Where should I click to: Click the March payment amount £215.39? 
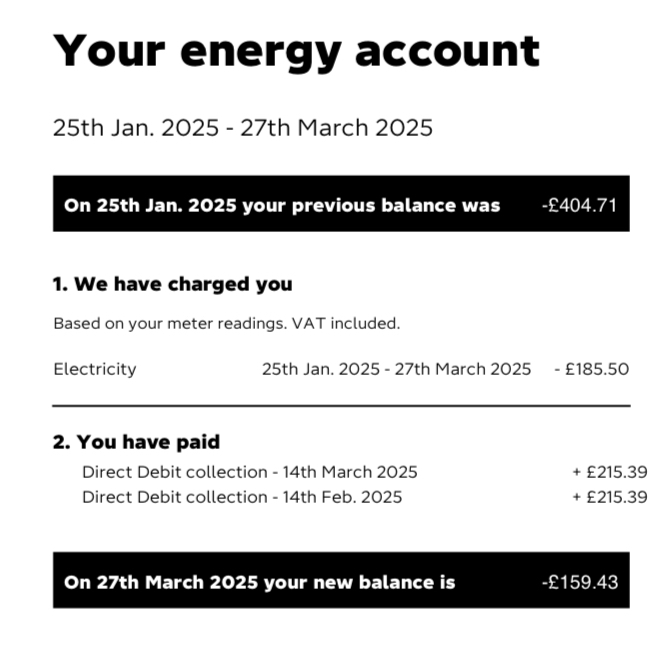[x=610, y=472]
